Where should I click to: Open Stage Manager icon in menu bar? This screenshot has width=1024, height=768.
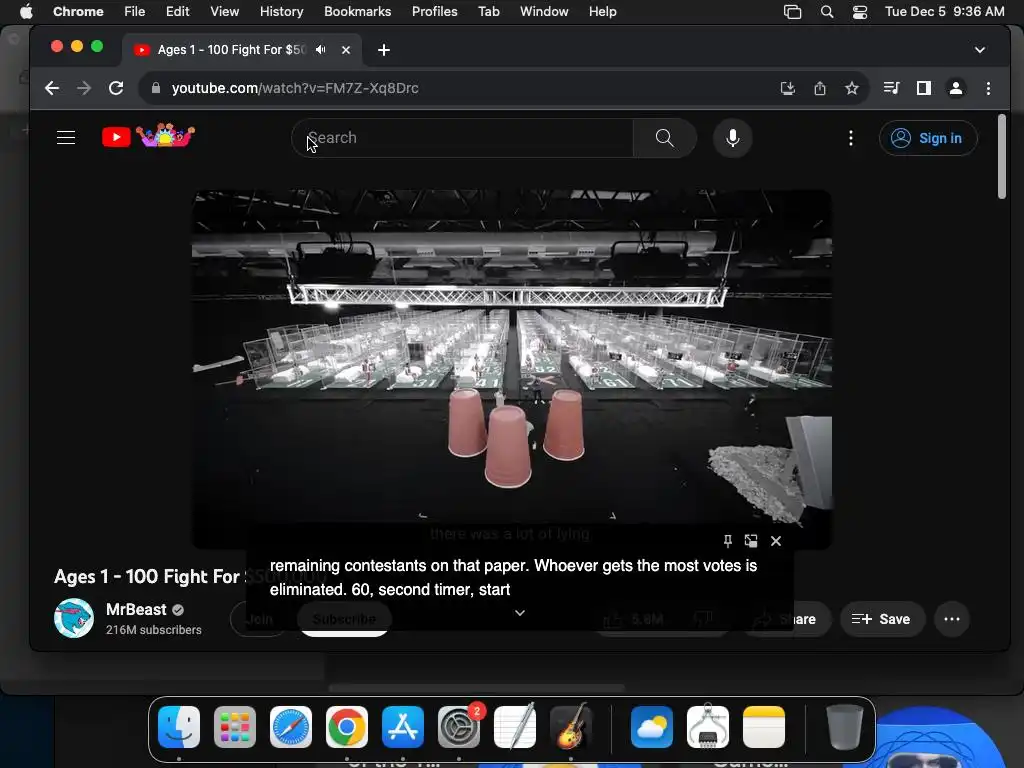click(x=792, y=12)
